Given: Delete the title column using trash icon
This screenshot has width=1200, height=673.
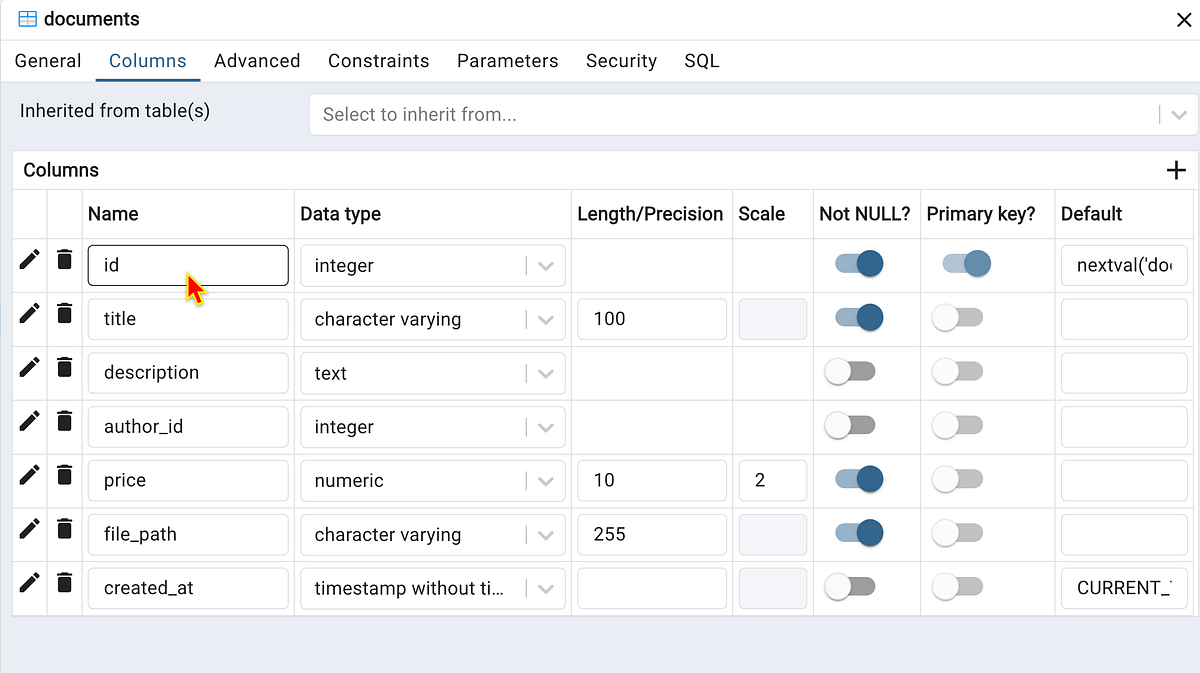Looking at the screenshot, I should (x=65, y=314).
